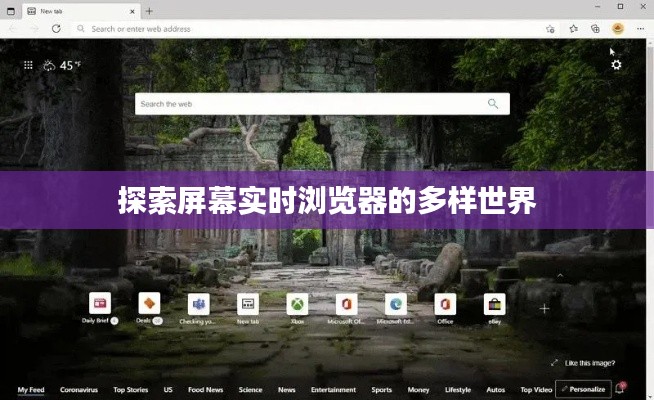Open the Xbox quick link tile
The width and height of the screenshot is (654, 400).
[x=297, y=304]
